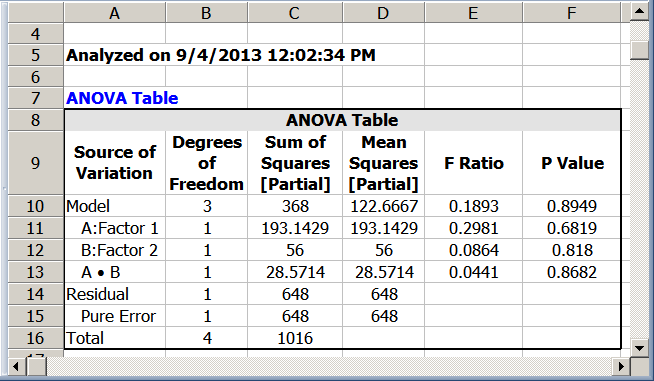Click the vertical scrollbar up arrow

[639, 11]
